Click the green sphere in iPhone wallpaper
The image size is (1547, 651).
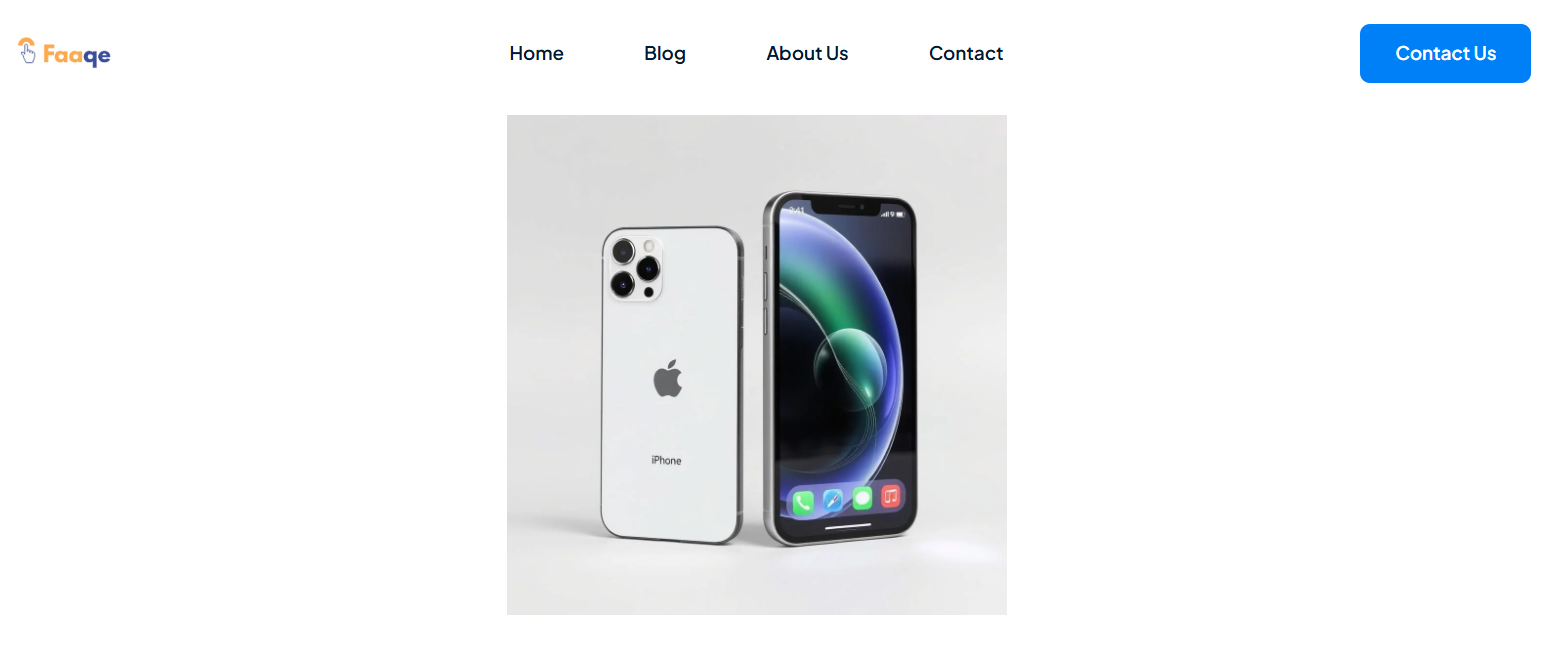[850, 365]
